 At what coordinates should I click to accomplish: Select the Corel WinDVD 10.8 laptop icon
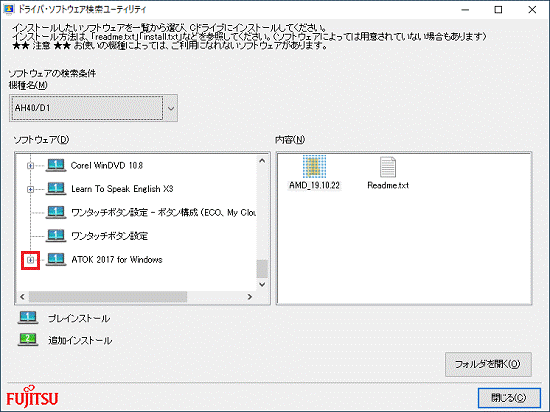pos(56,165)
